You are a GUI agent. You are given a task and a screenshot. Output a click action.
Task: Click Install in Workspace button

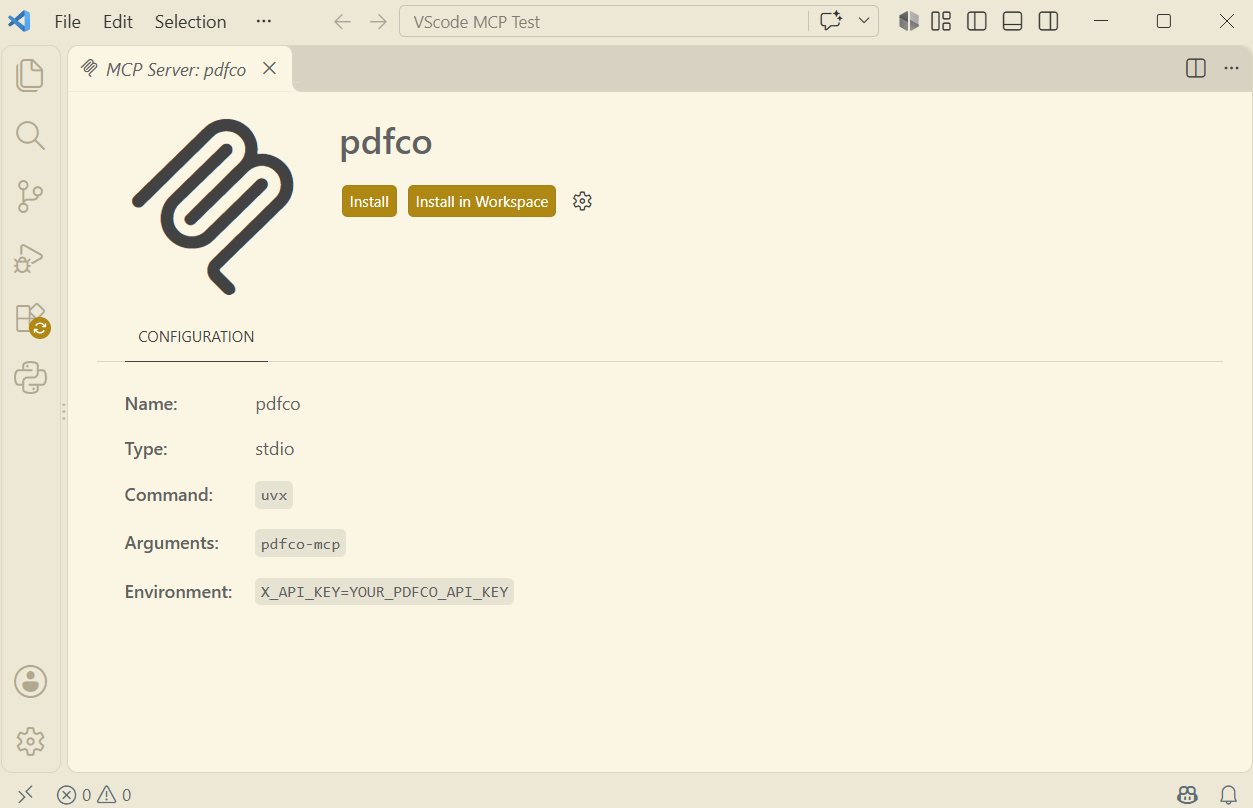[482, 201]
